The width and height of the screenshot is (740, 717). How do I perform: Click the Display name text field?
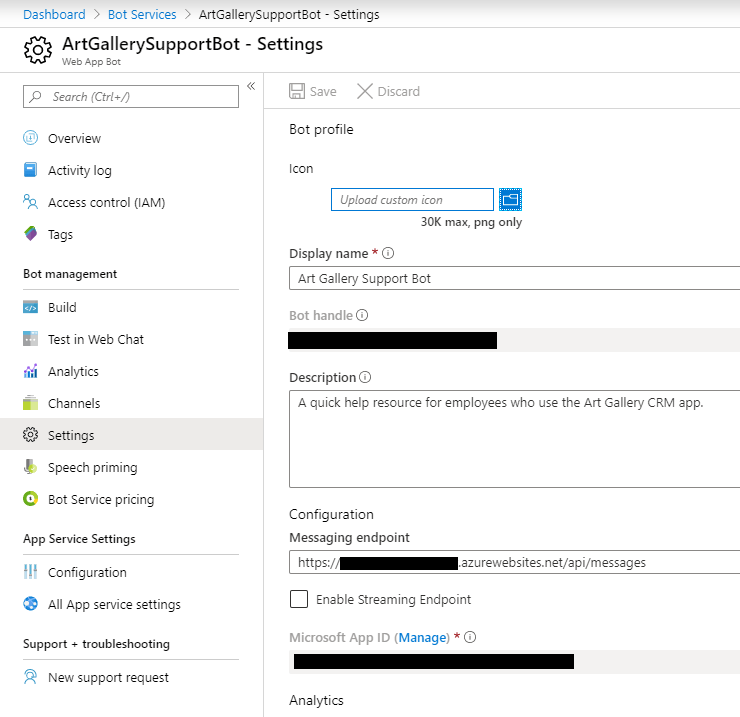click(514, 278)
